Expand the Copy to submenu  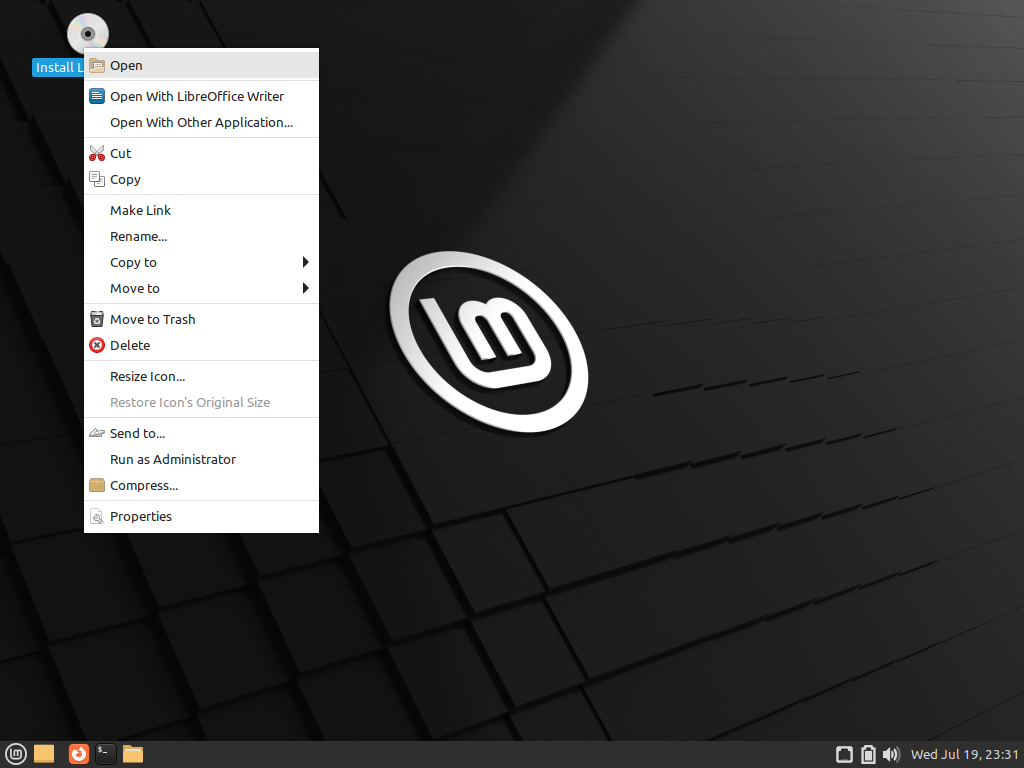[201, 263]
